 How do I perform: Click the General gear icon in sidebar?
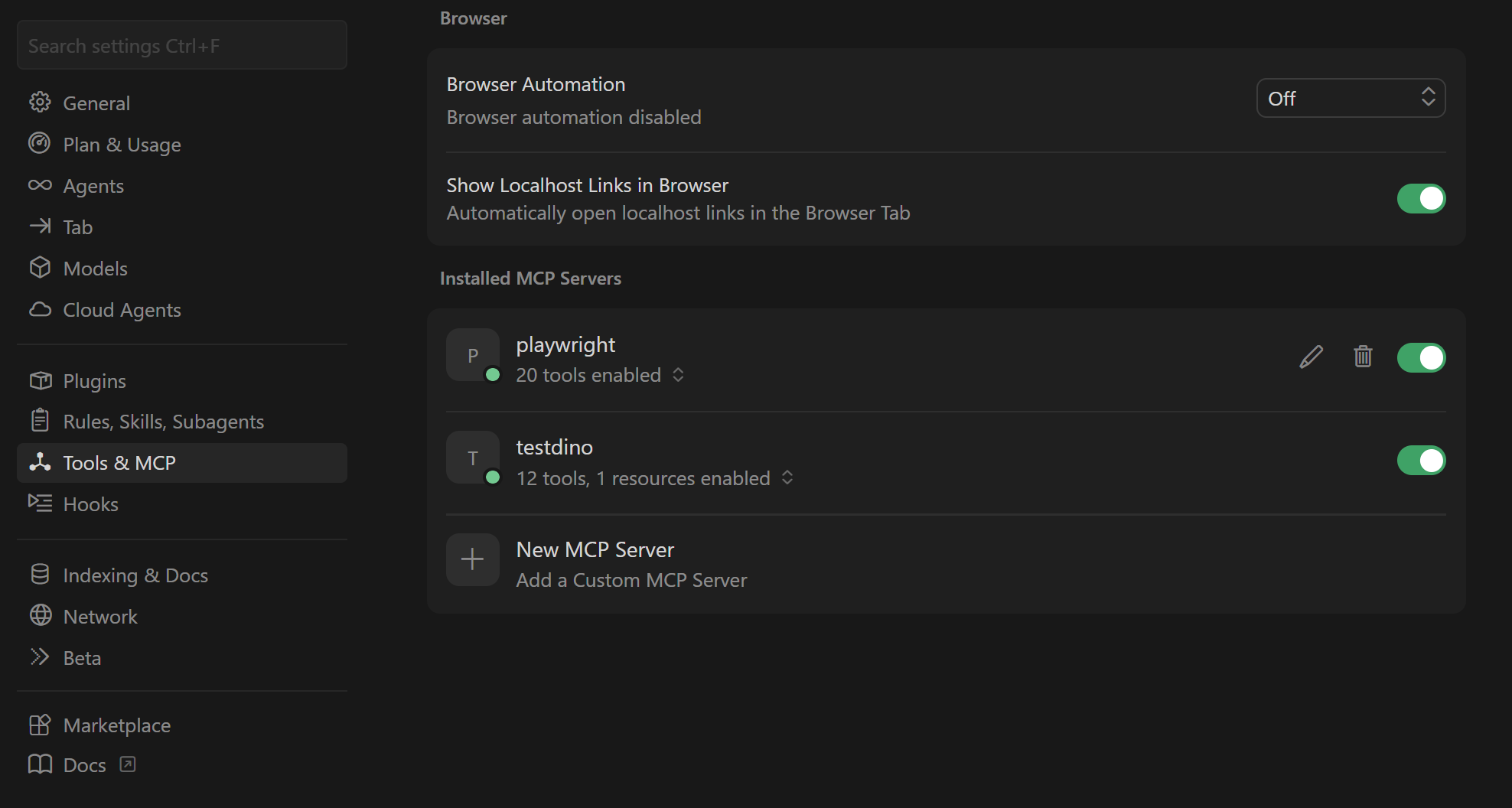click(x=40, y=103)
